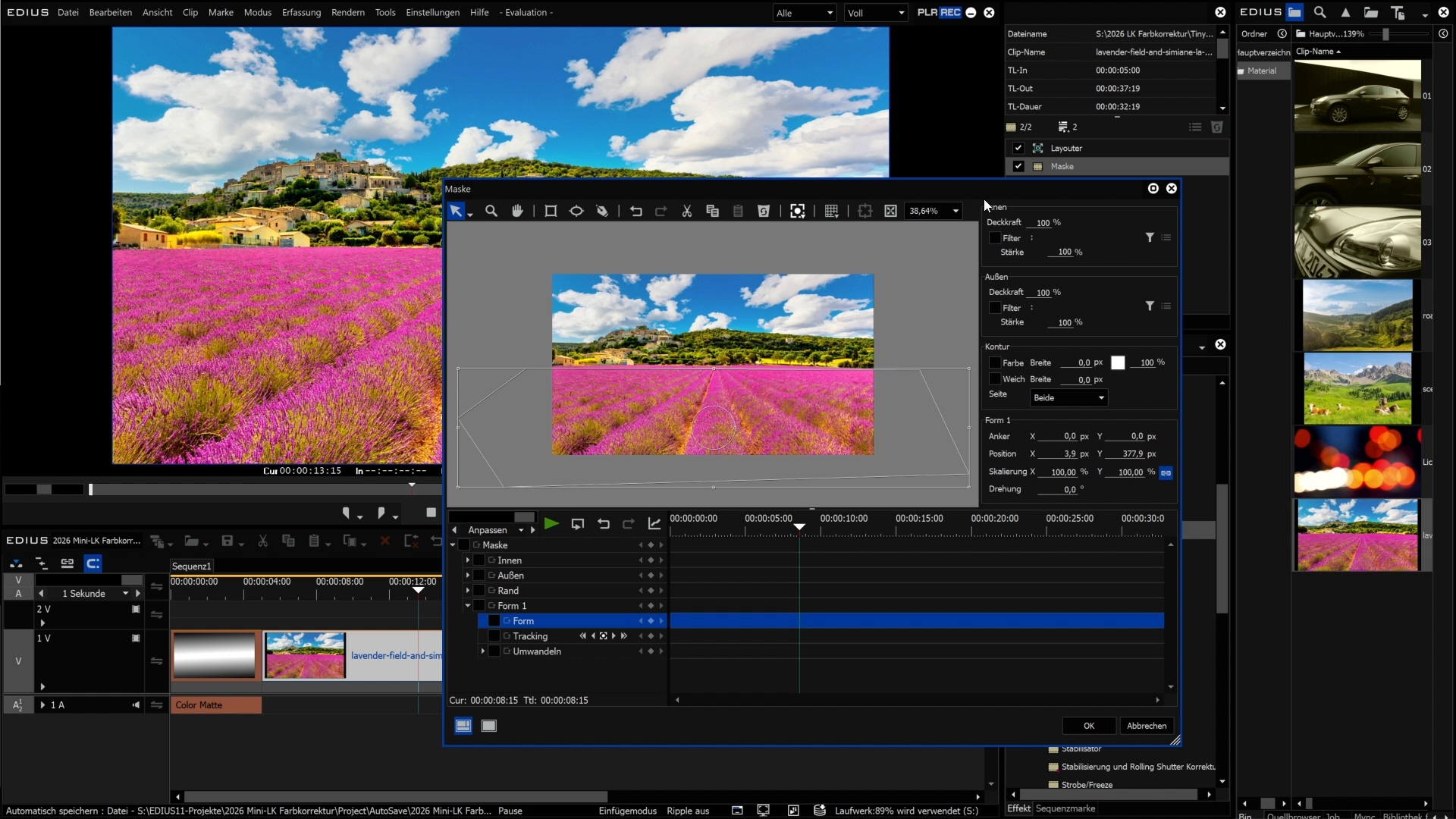Viewport: 1456px width, 819px height.
Task: Open the Seite Beide dropdown
Action: pyautogui.click(x=1068, y=398)
